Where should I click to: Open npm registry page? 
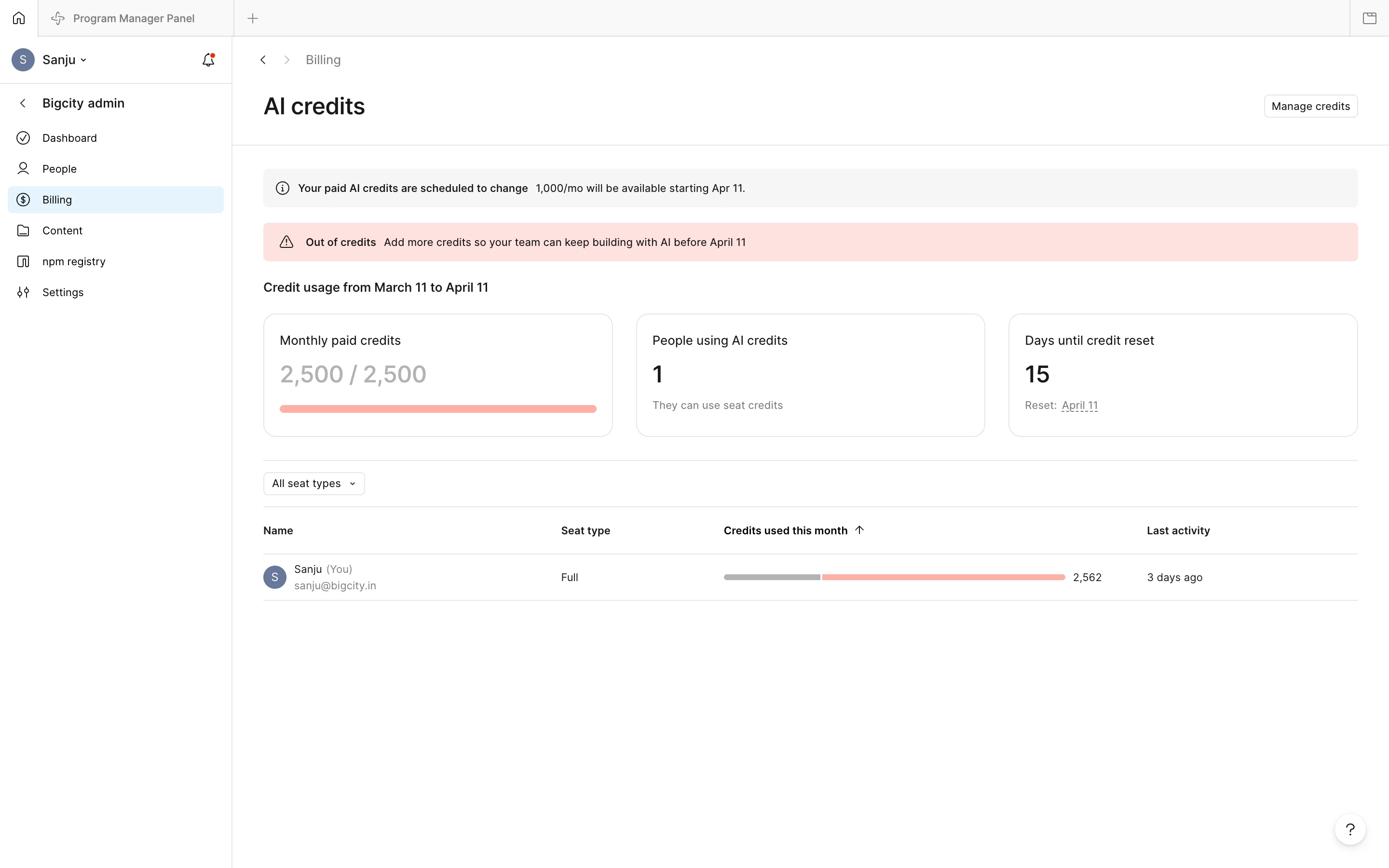73,261
